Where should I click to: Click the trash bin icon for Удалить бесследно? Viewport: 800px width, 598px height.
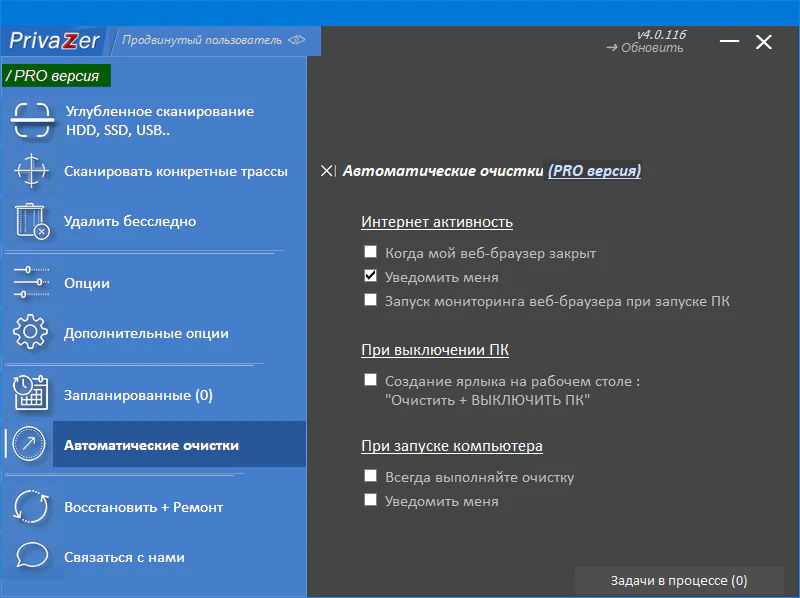[31, 221]
